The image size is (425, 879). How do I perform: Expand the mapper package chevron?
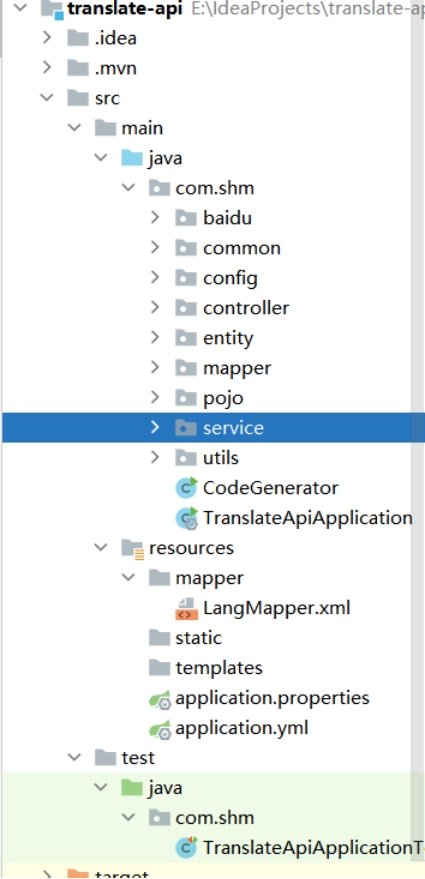click(x=155, y=368)
